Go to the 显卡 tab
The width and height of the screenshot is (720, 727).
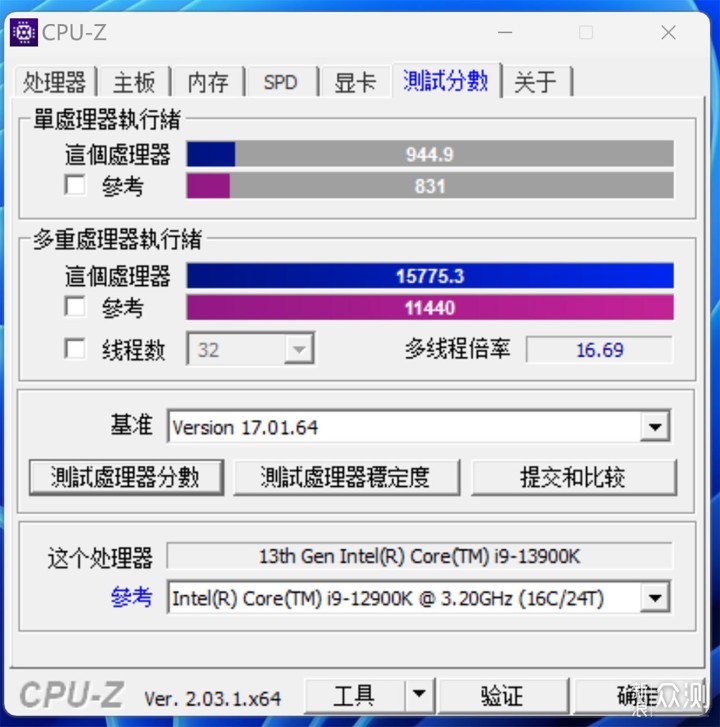[355, 82]
